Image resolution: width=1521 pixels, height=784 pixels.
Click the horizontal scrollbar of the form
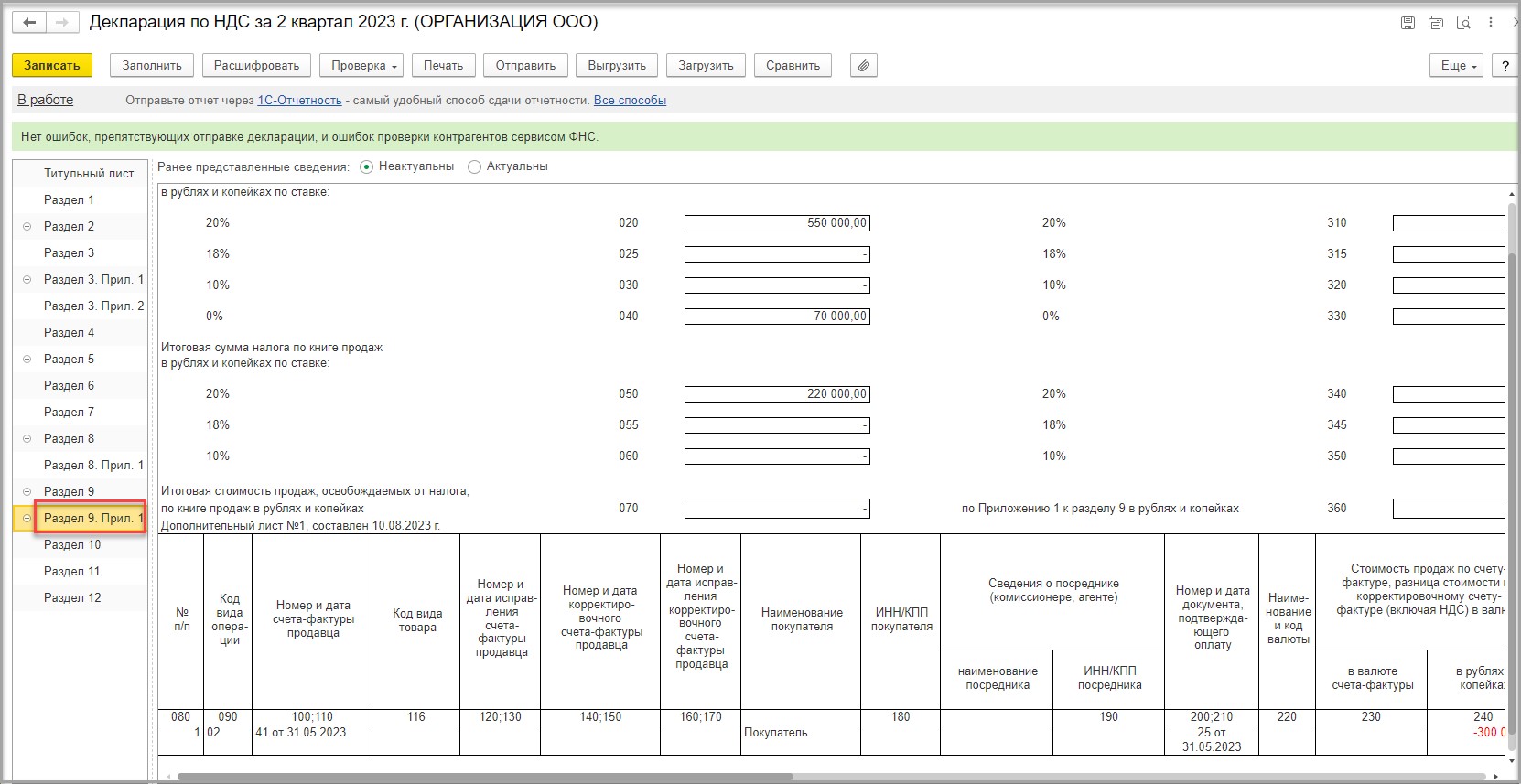[x=485, y=778]
